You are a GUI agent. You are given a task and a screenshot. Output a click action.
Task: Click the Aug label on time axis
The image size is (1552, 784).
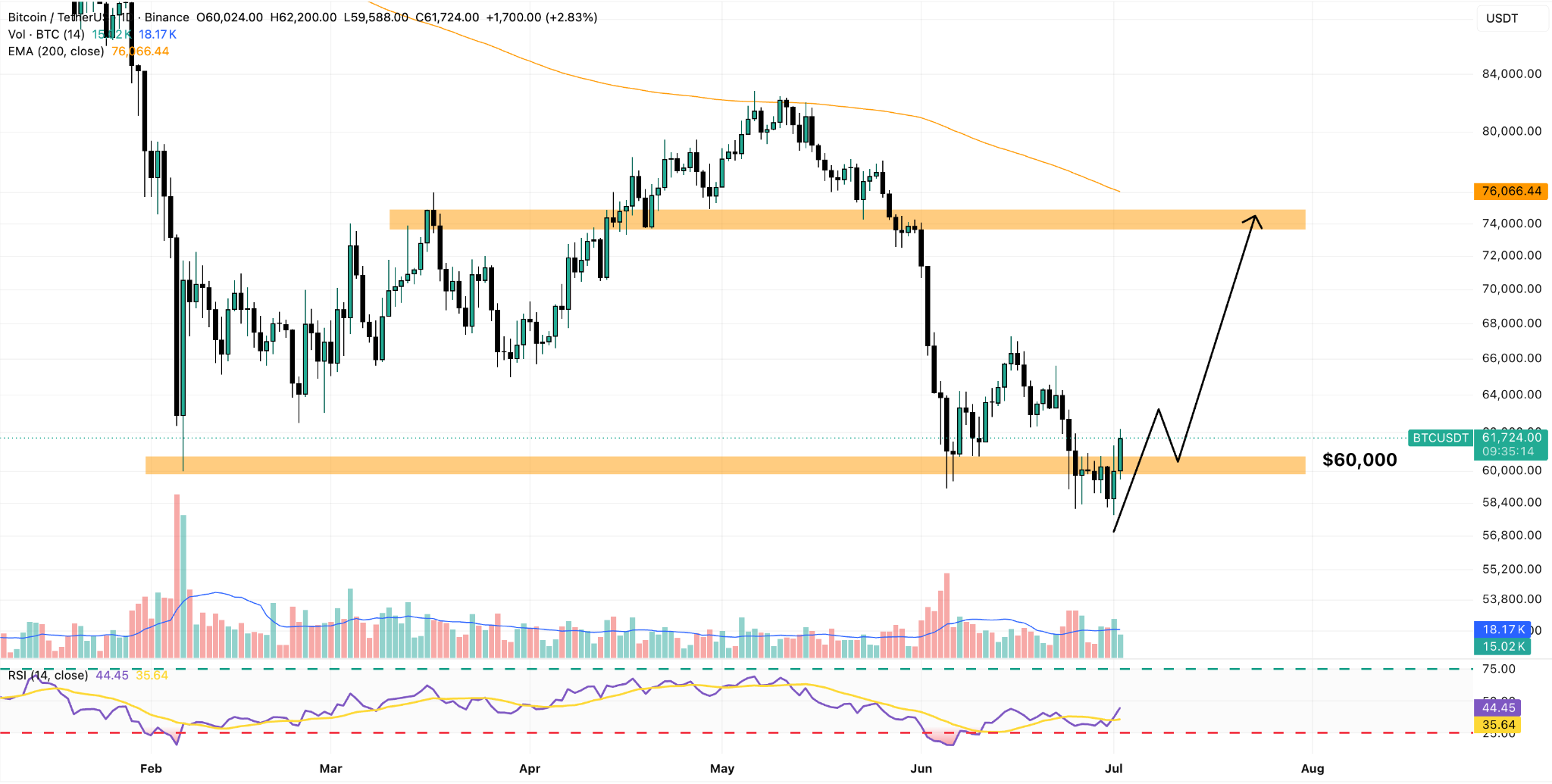tap(1313, 768)
